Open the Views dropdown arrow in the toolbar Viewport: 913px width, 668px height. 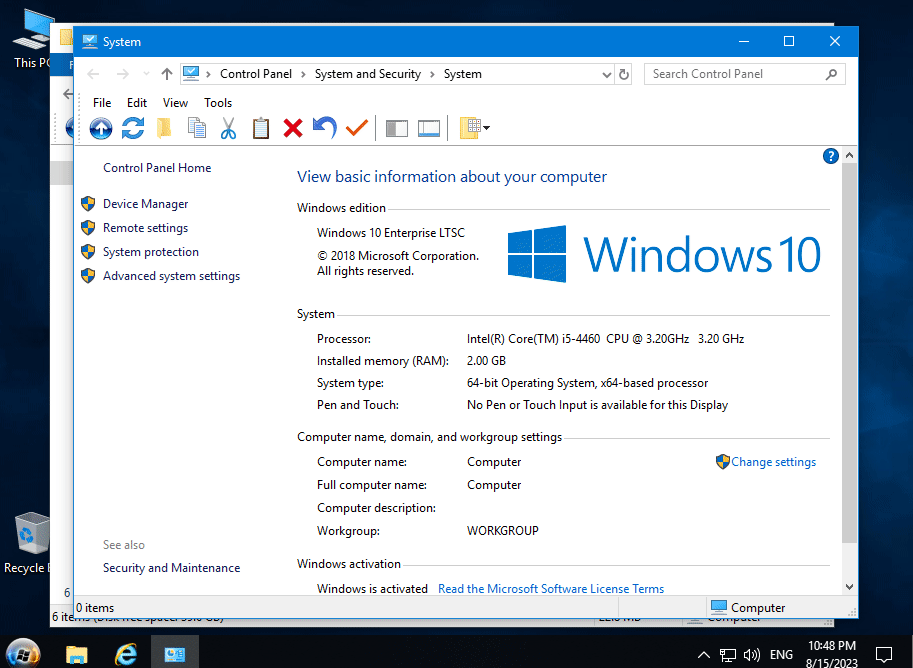[x=486, y=128]
